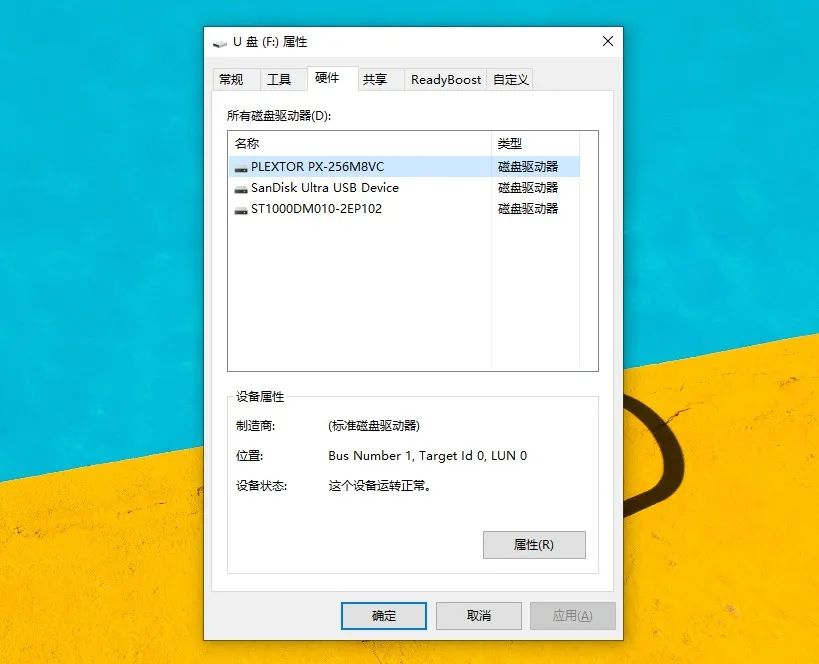Open the ReadyBoost tab

coord(446,79)
